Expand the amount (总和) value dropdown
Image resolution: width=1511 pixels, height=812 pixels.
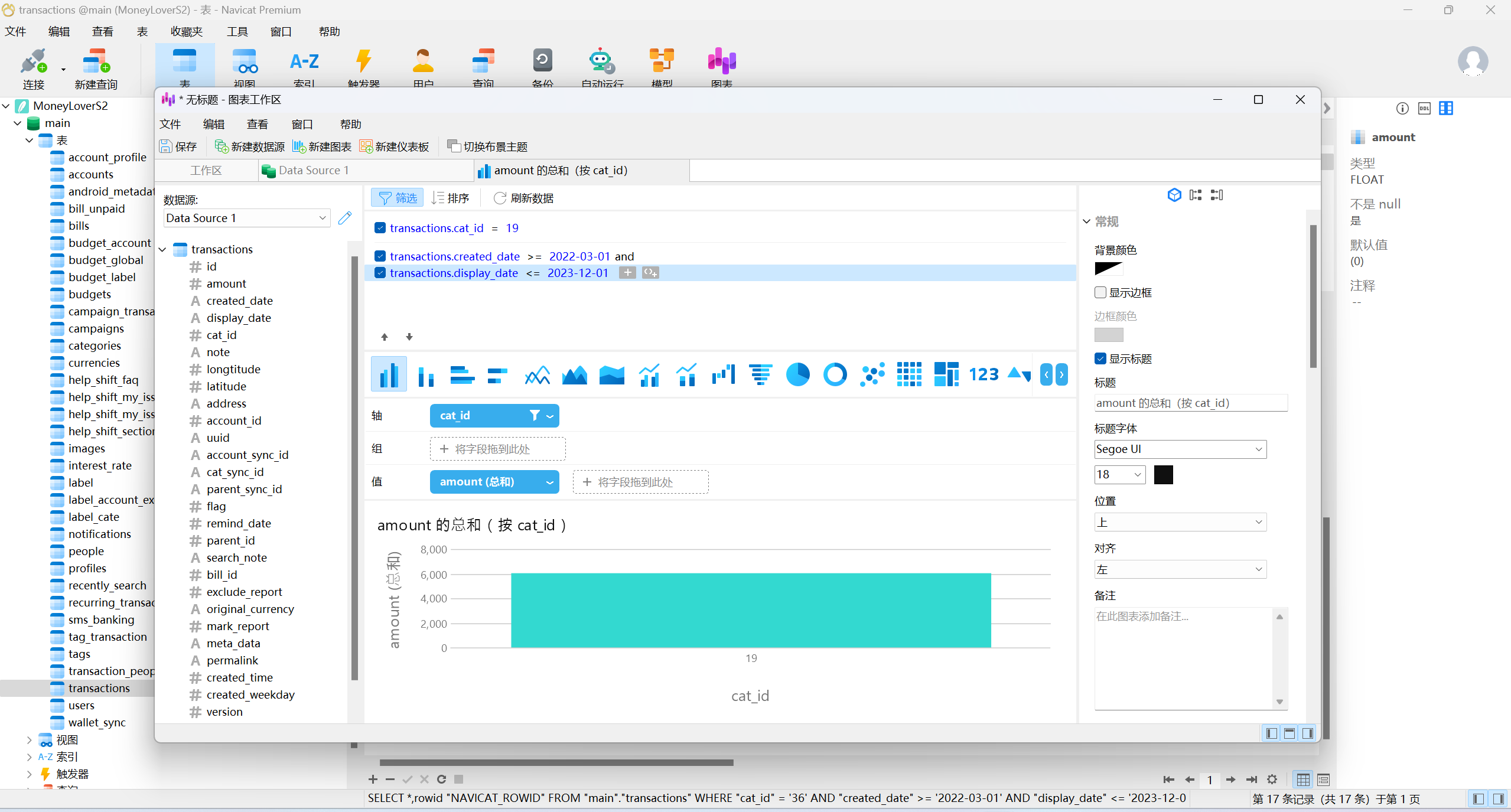tap(549, 482)
